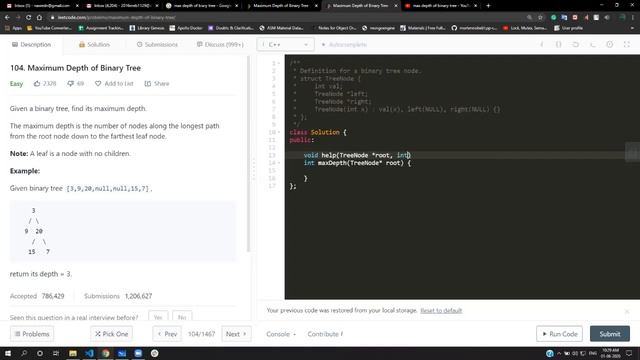640x360 pixels.
Task: Bookmark this page with star icon
Action: pos(540,18)
